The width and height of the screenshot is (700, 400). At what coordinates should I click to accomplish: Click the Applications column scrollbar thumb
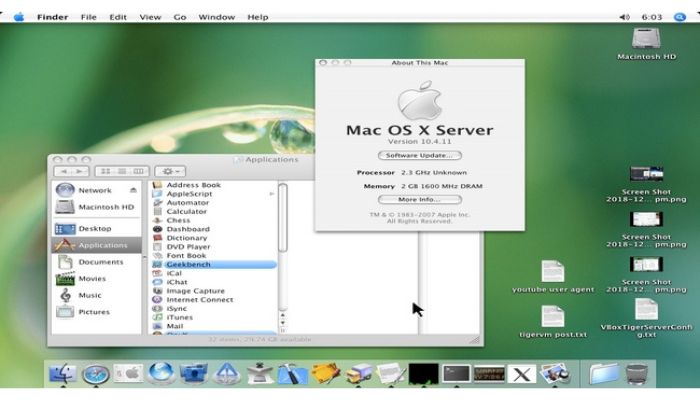(283, 218)
